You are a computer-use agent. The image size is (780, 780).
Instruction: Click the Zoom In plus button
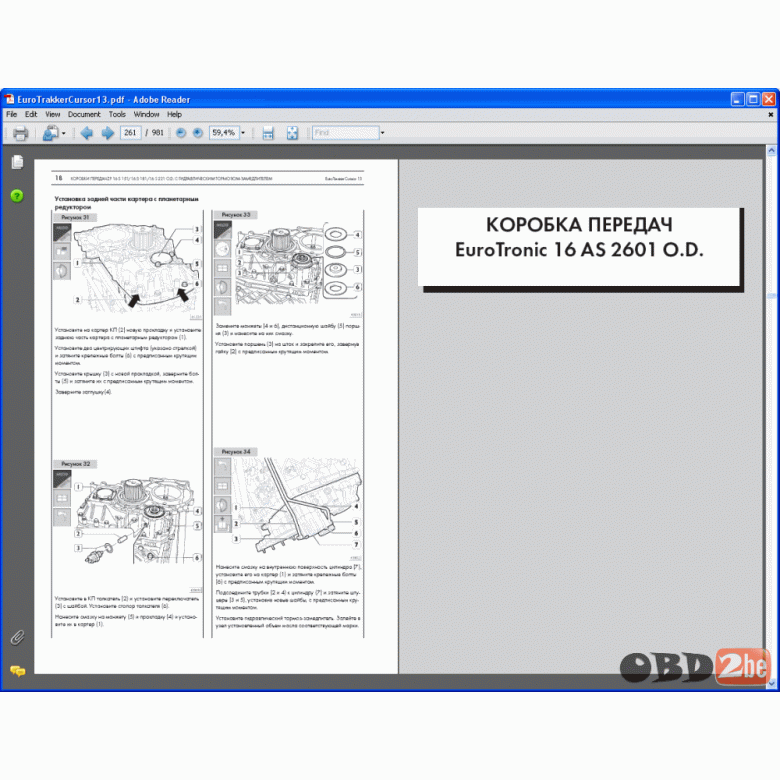click(x=198, y=133)
